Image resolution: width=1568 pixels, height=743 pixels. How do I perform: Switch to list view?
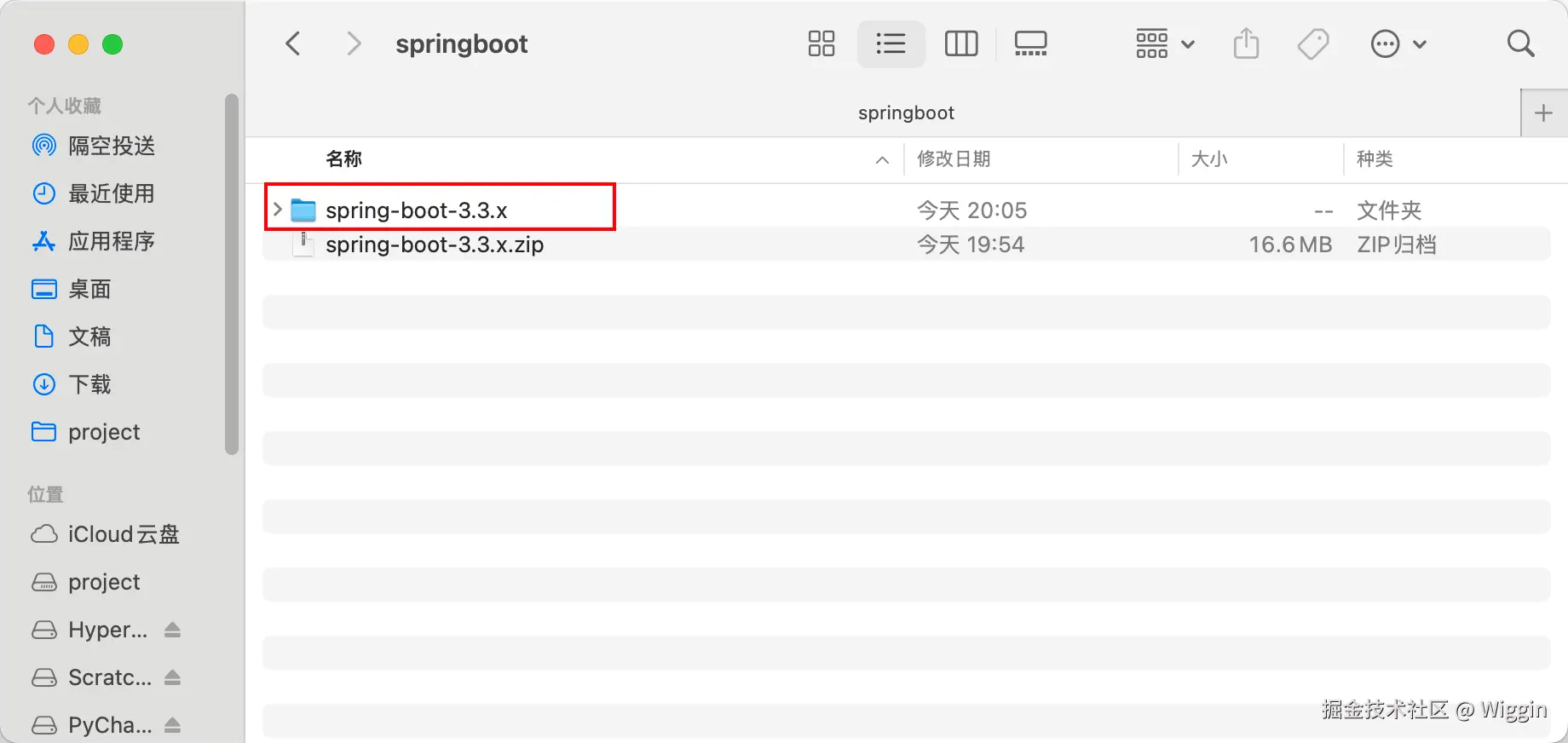tap(891, 43)
